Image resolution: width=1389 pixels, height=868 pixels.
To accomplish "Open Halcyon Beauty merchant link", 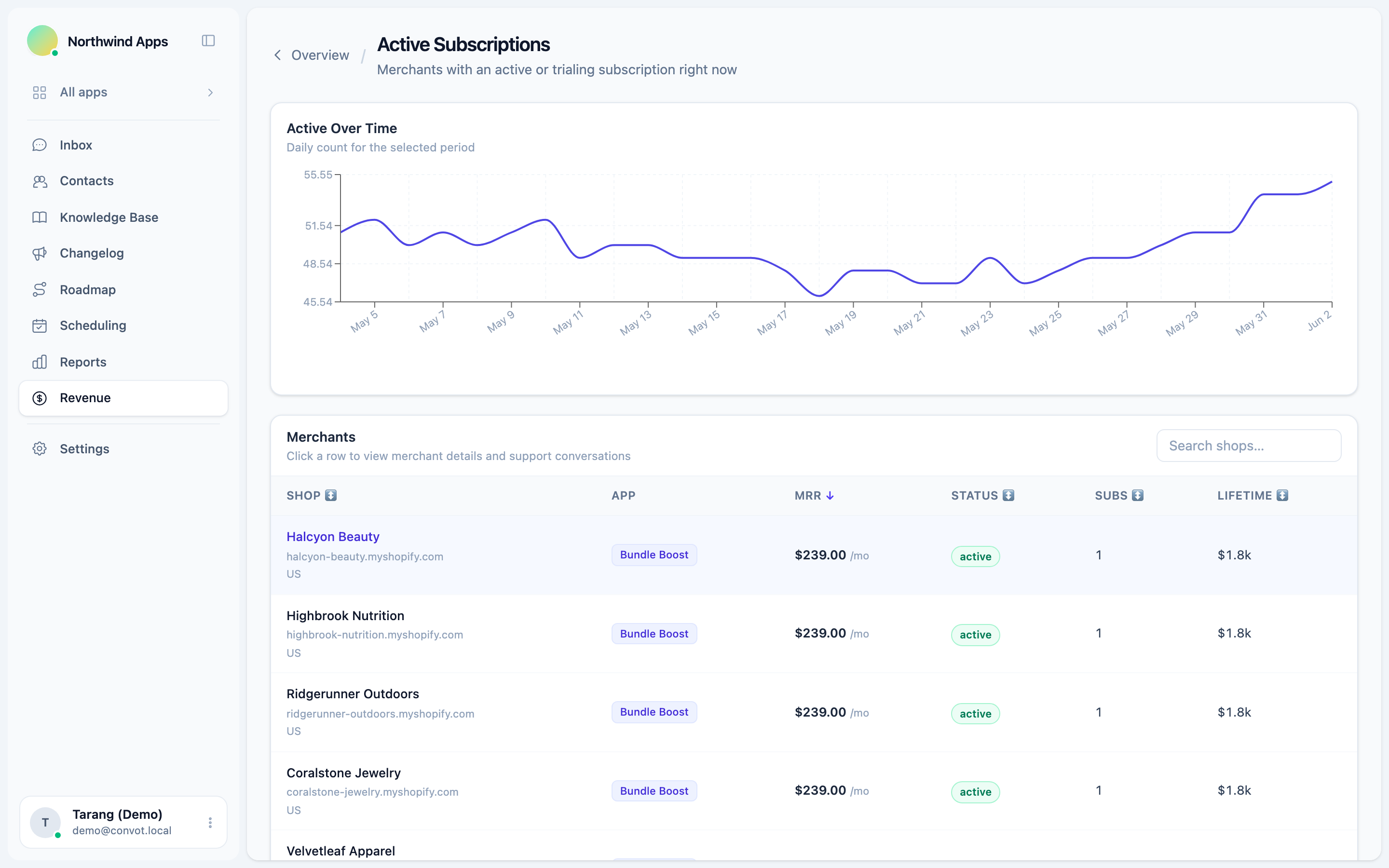I will click(x=333, y=537).
